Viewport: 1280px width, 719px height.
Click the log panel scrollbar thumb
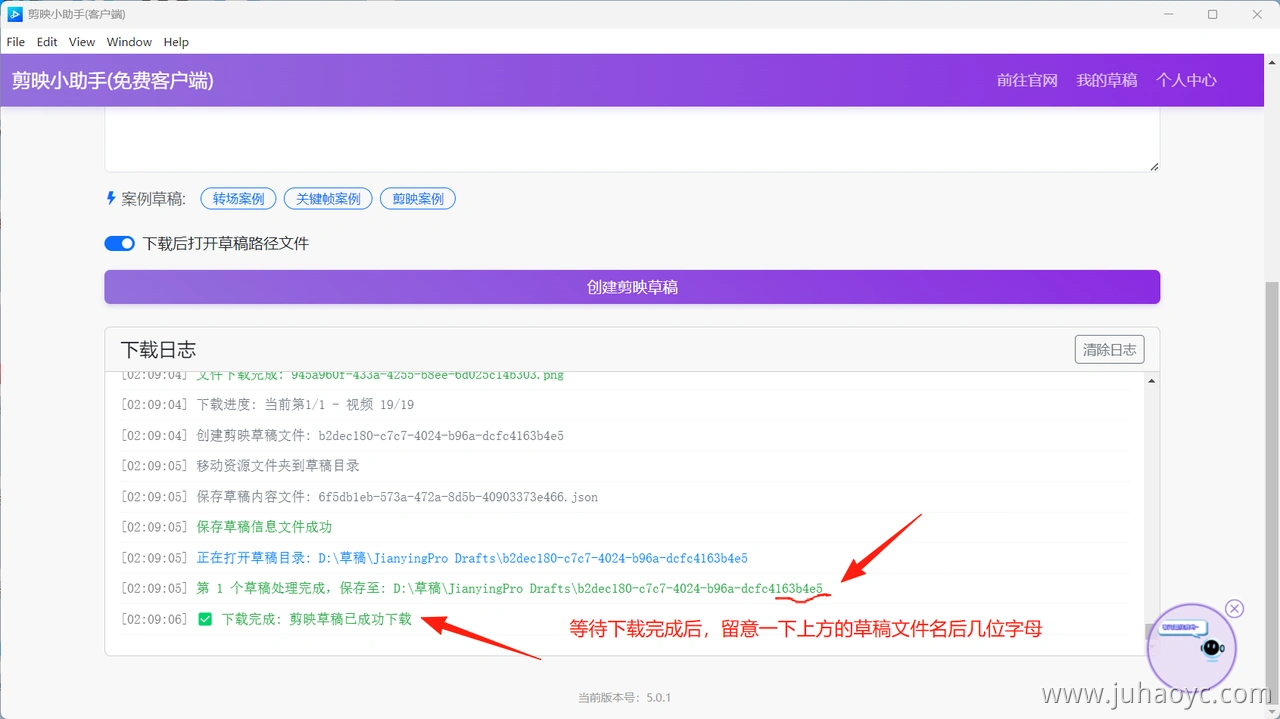1151,632
